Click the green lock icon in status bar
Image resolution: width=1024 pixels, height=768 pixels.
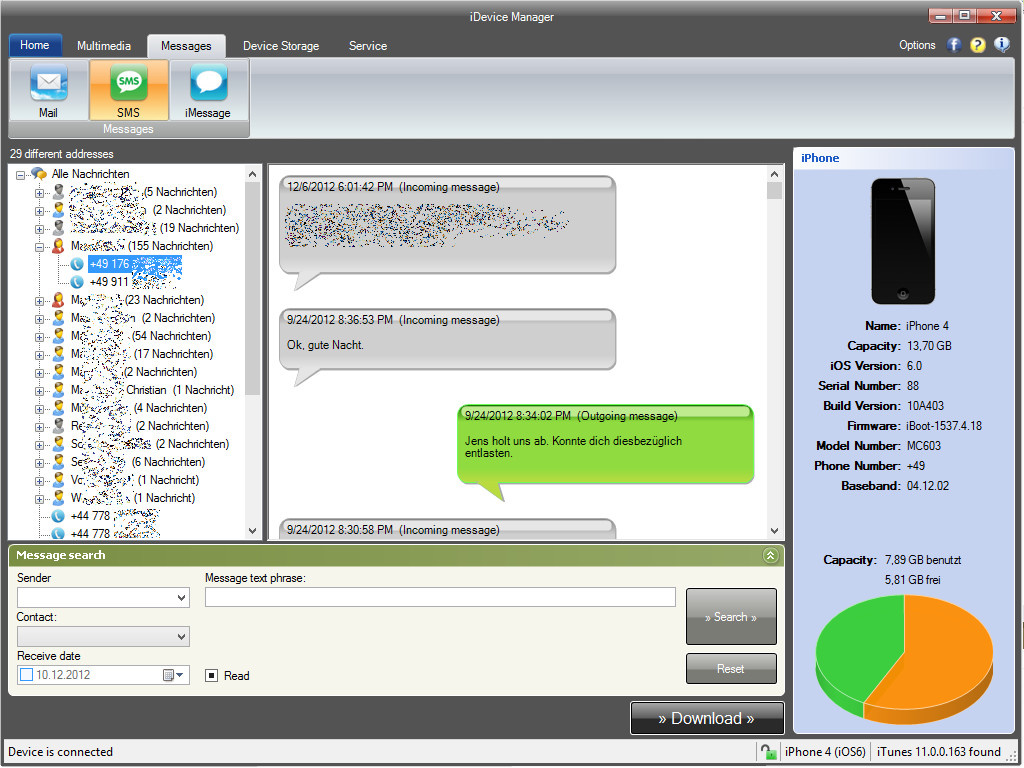(768, 752)
